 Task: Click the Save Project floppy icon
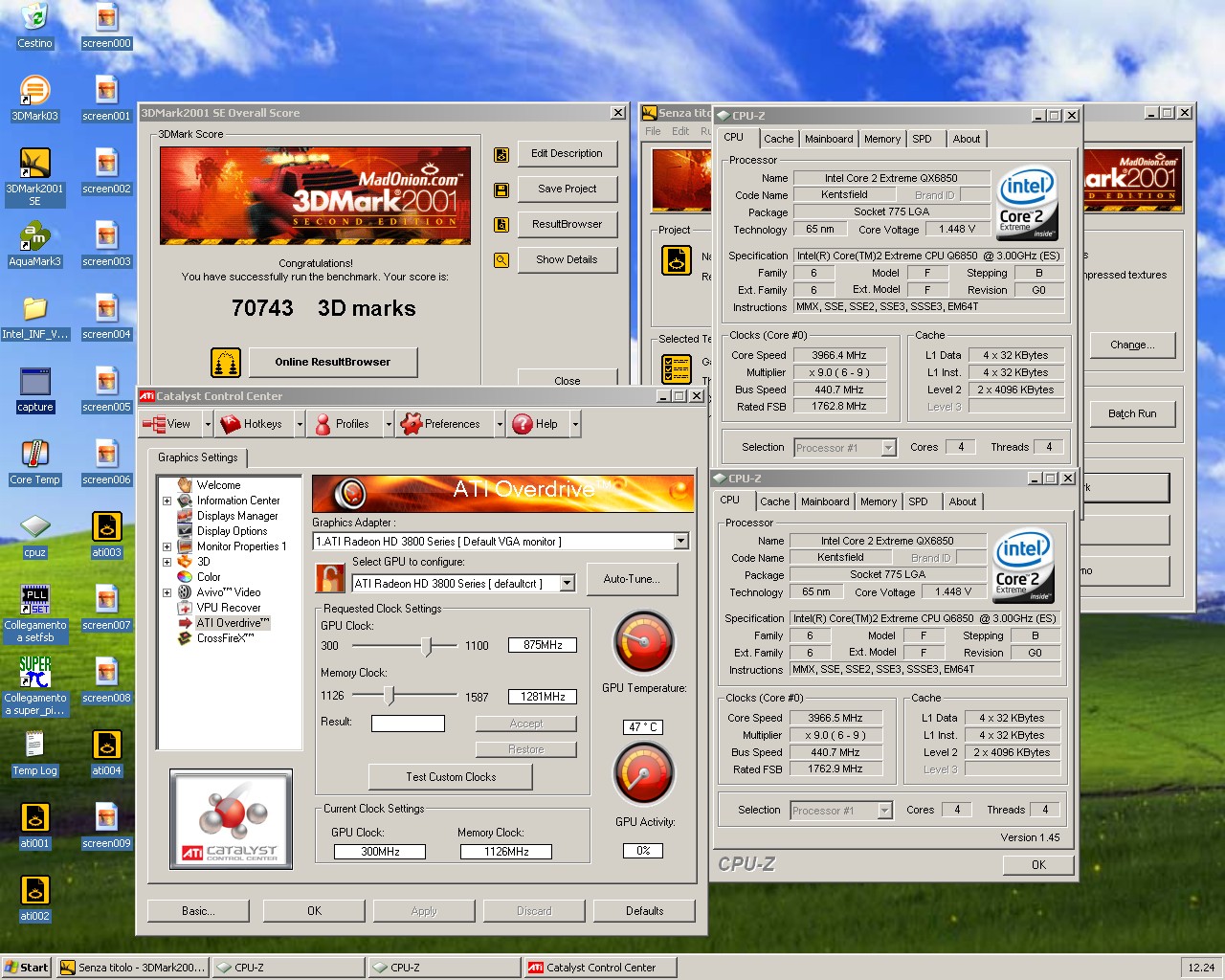click(x=501, y=189)
